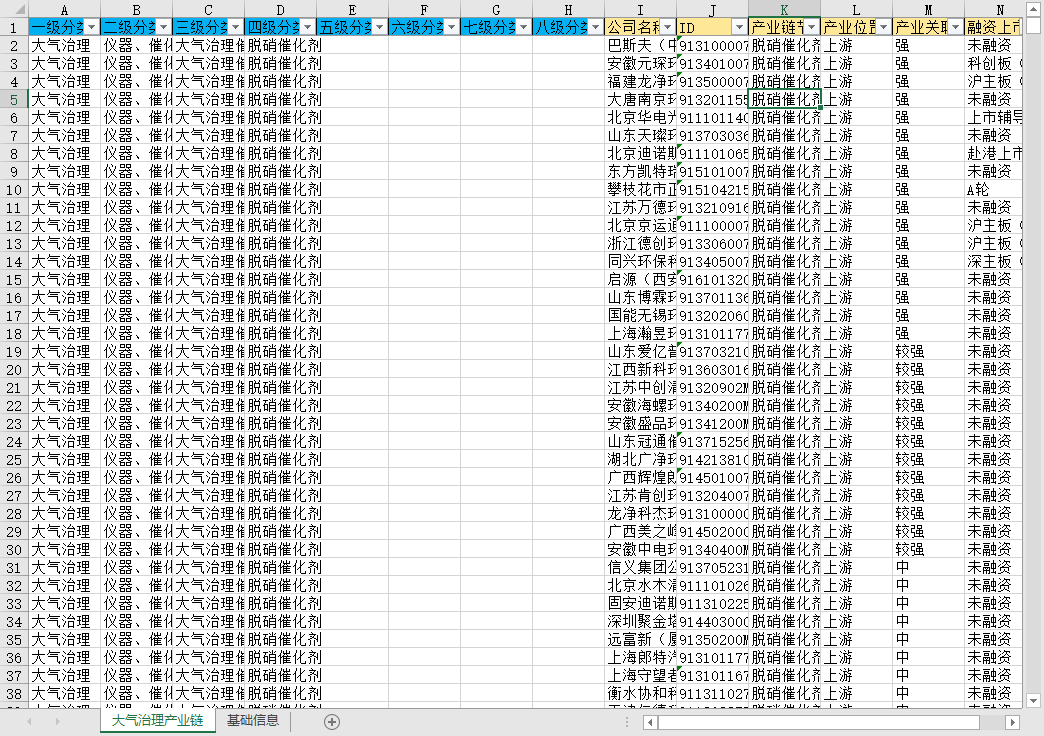Open the 二级分类 filter dropdown

point(164,27)
